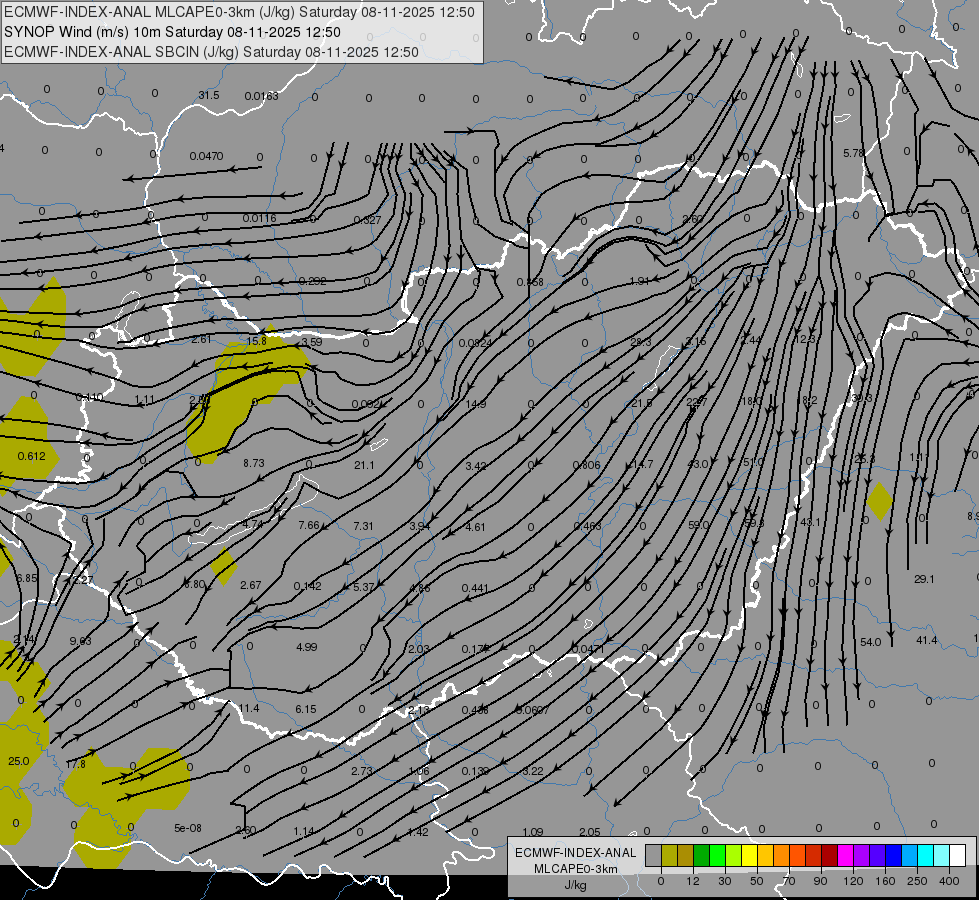
Task: Click the SYNOP Wind 10m header line
Action: [172, 32]
